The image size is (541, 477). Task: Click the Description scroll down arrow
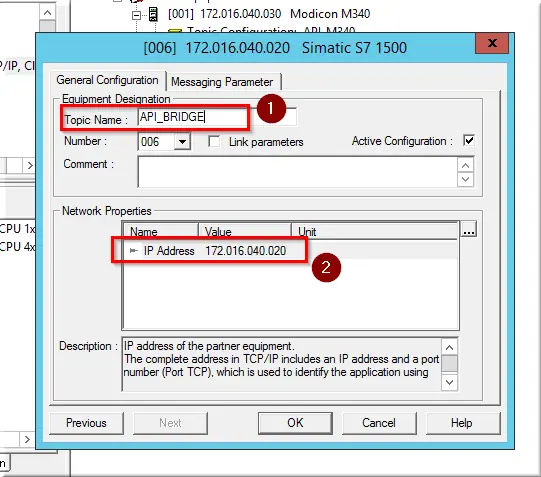tap(449, 382)
